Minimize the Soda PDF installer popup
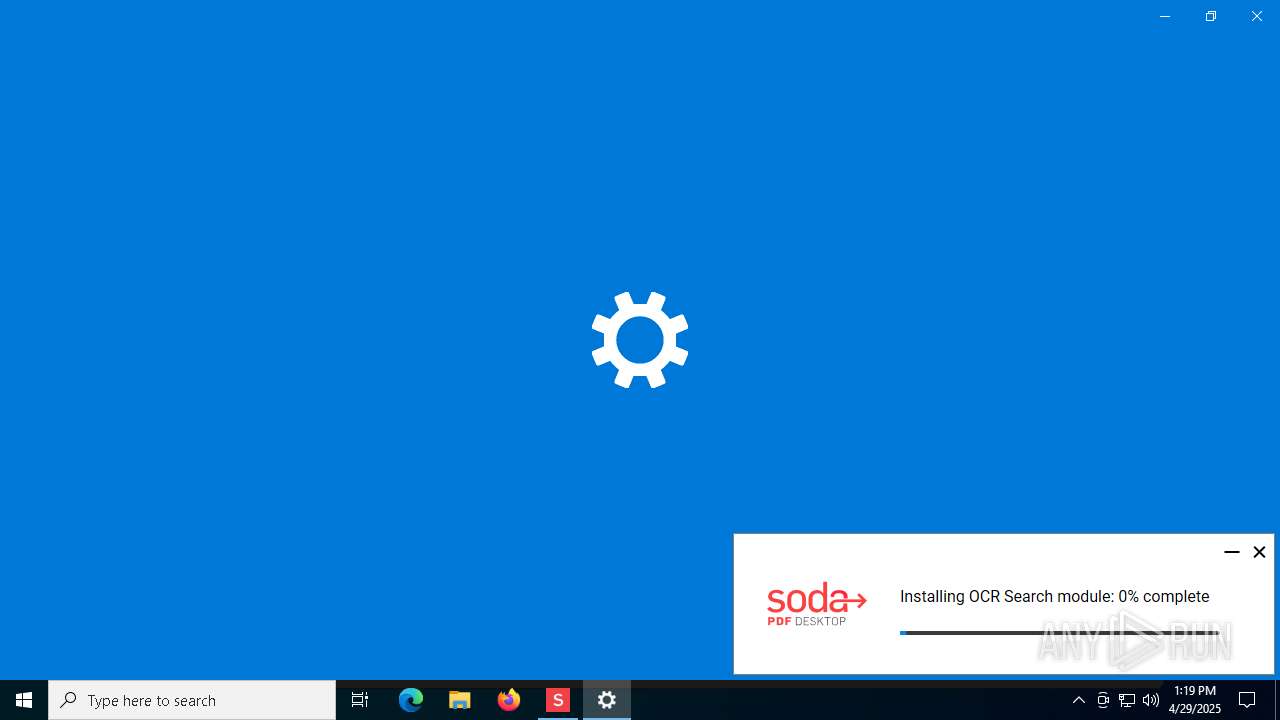Screen dimensions: 1280x720 coord(1232,552)
